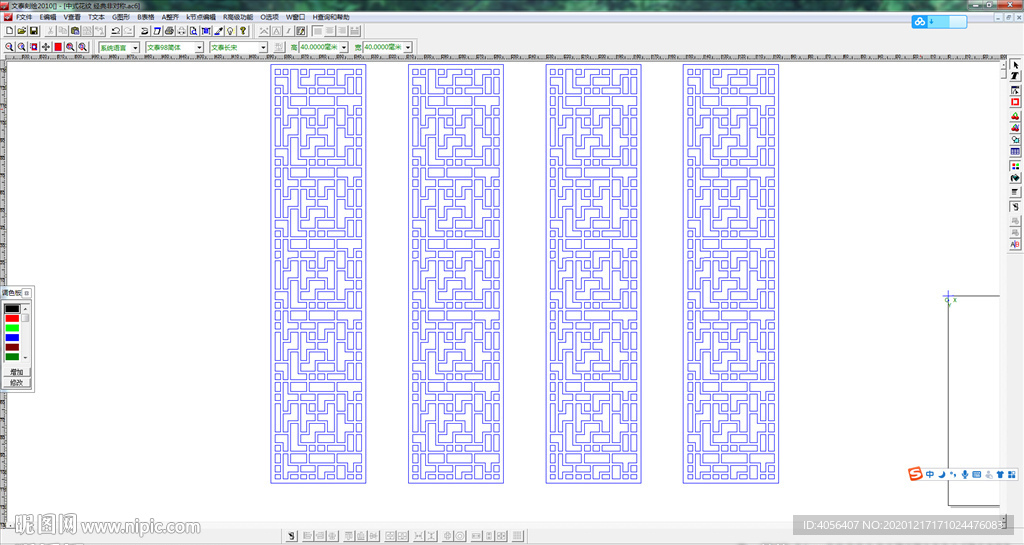Toggle the 中 Chinese input mode indicator

(930, 474)
